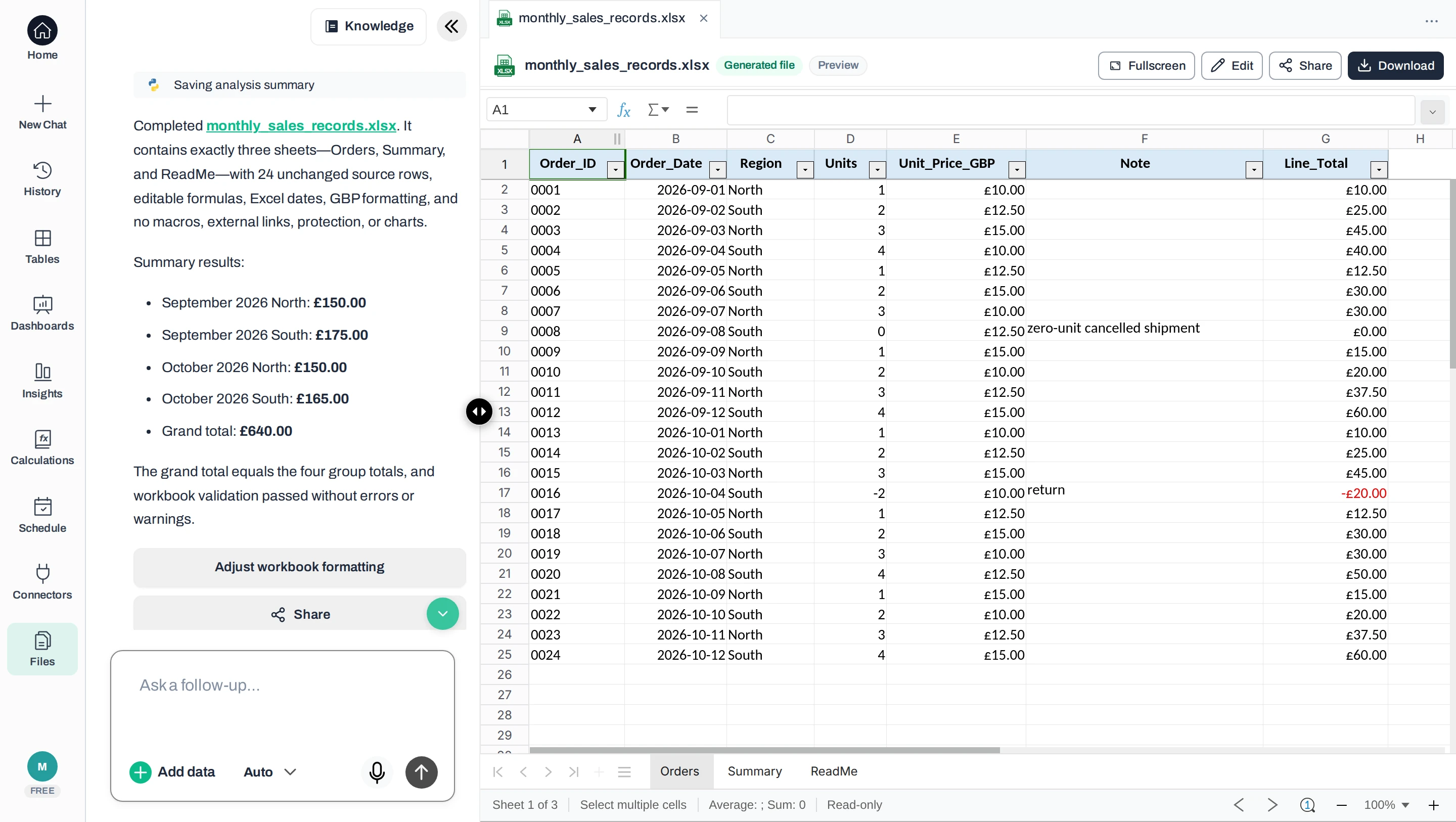1456x822 pixels.
Task: Expand the formula bar chevron
Action: (x=1432, y=112)
